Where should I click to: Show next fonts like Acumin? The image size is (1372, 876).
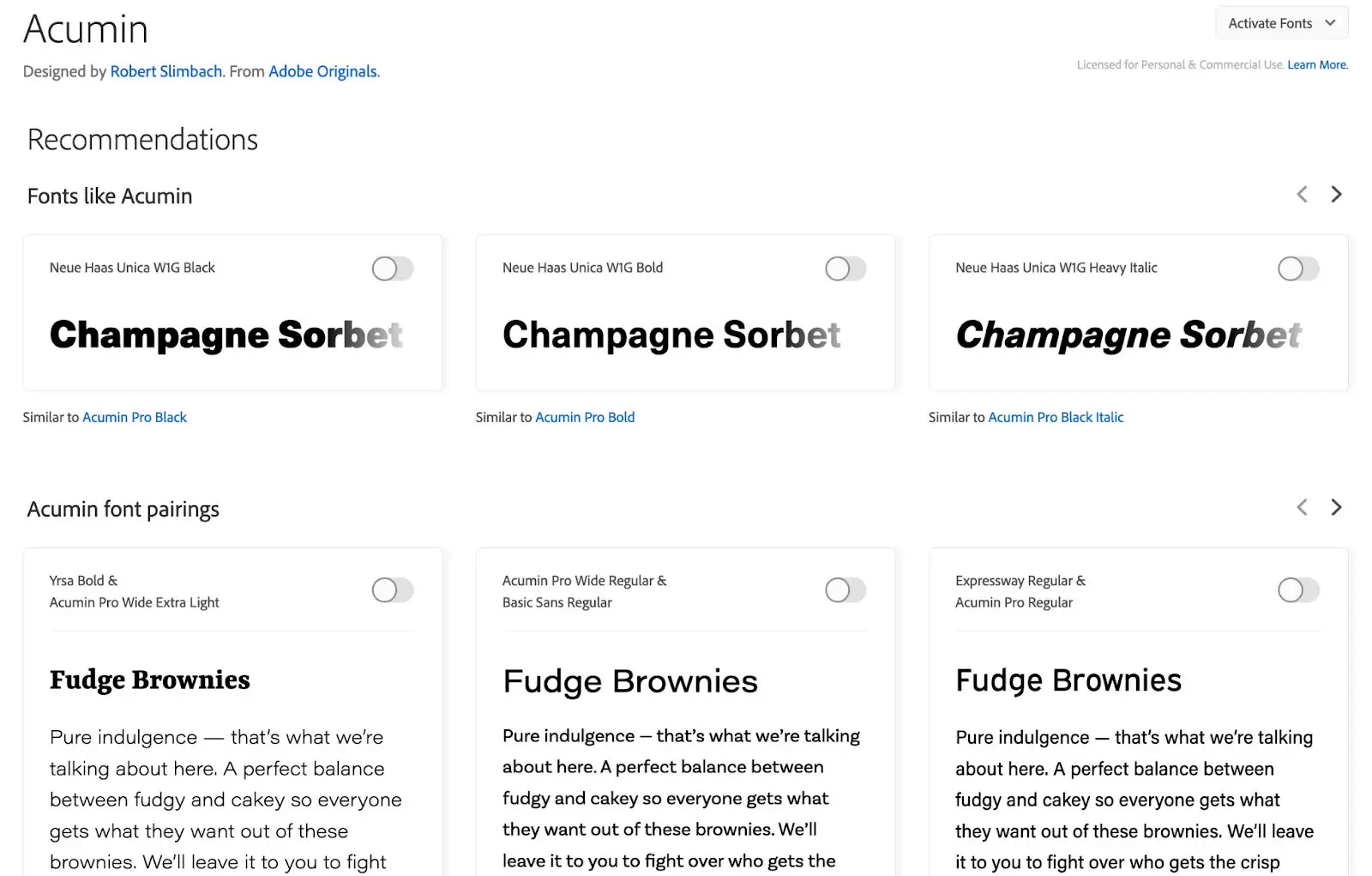(x=1336, y=195)
